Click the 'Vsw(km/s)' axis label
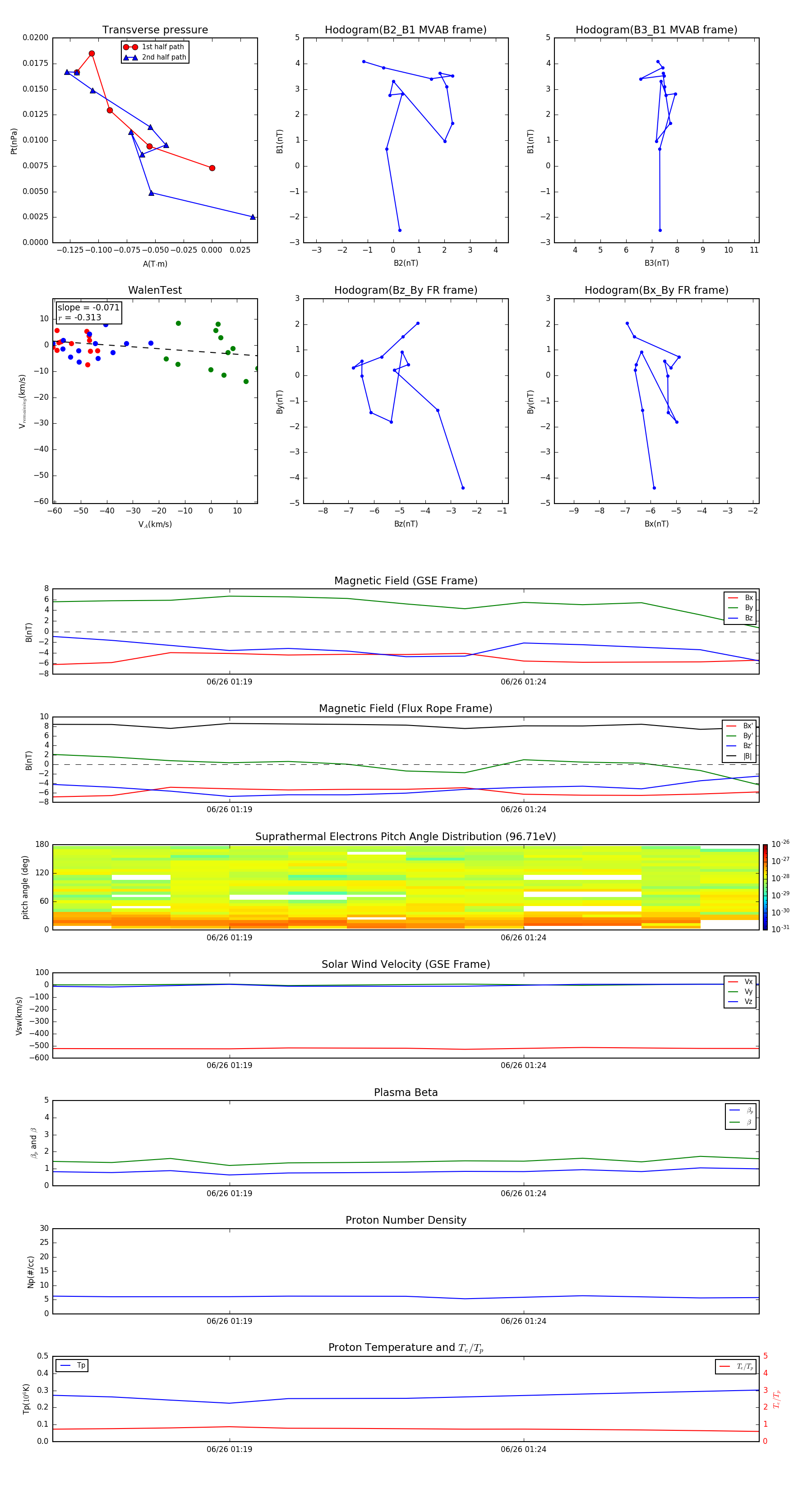Image resolution: width=812 pixels, height=1489 pixels. coord(19,1016)
